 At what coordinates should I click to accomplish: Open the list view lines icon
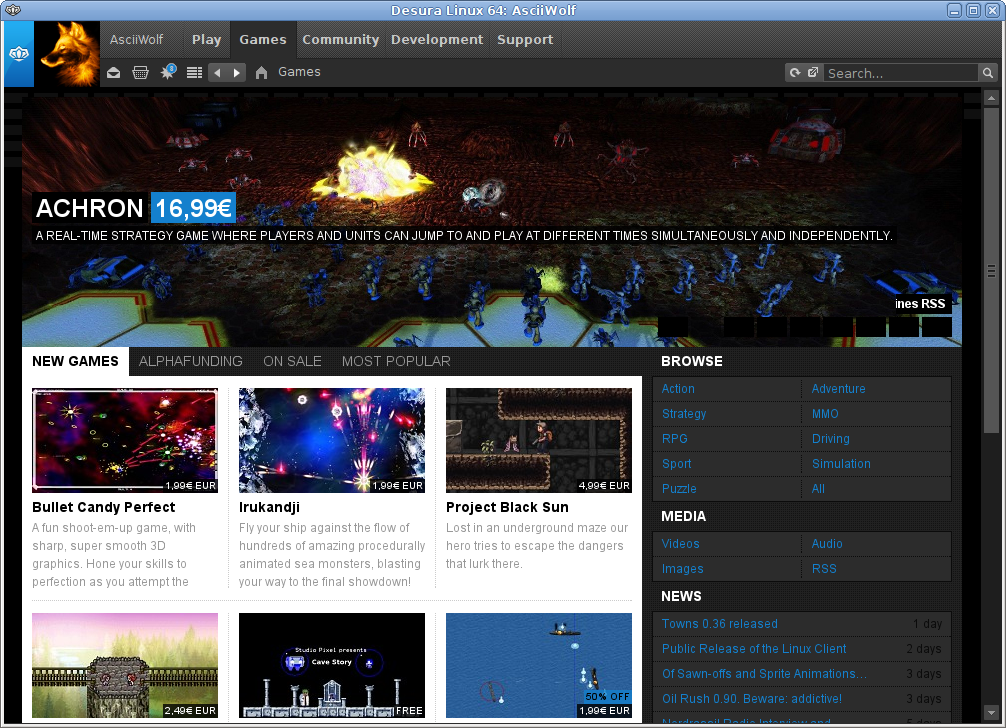click(x=194, y=72)
